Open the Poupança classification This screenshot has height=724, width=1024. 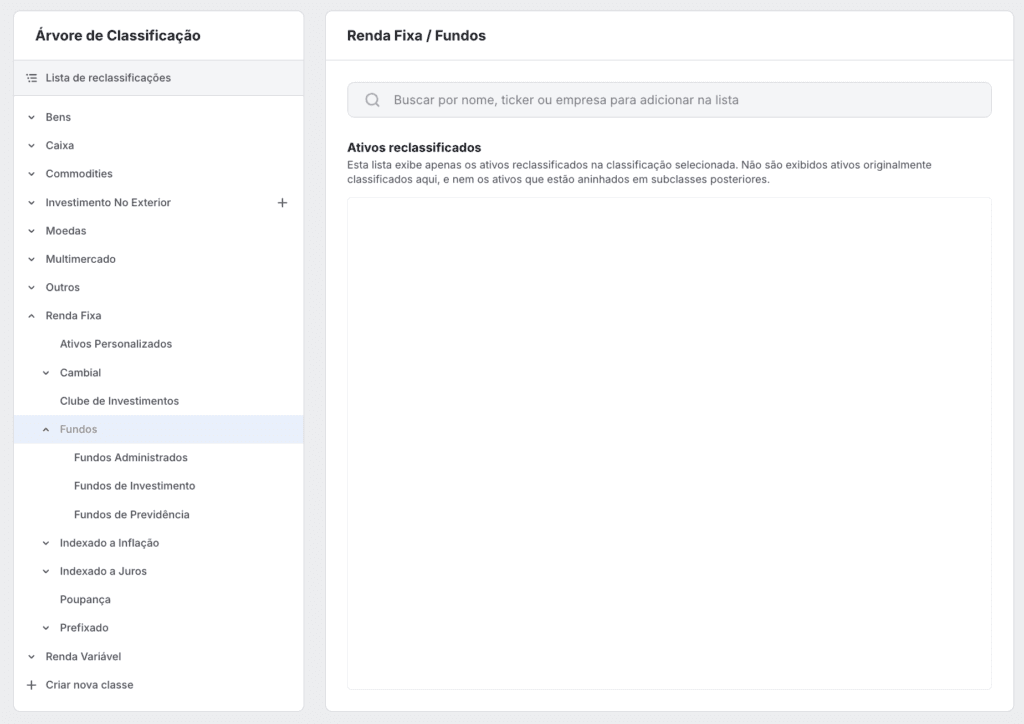coord(85,600)
